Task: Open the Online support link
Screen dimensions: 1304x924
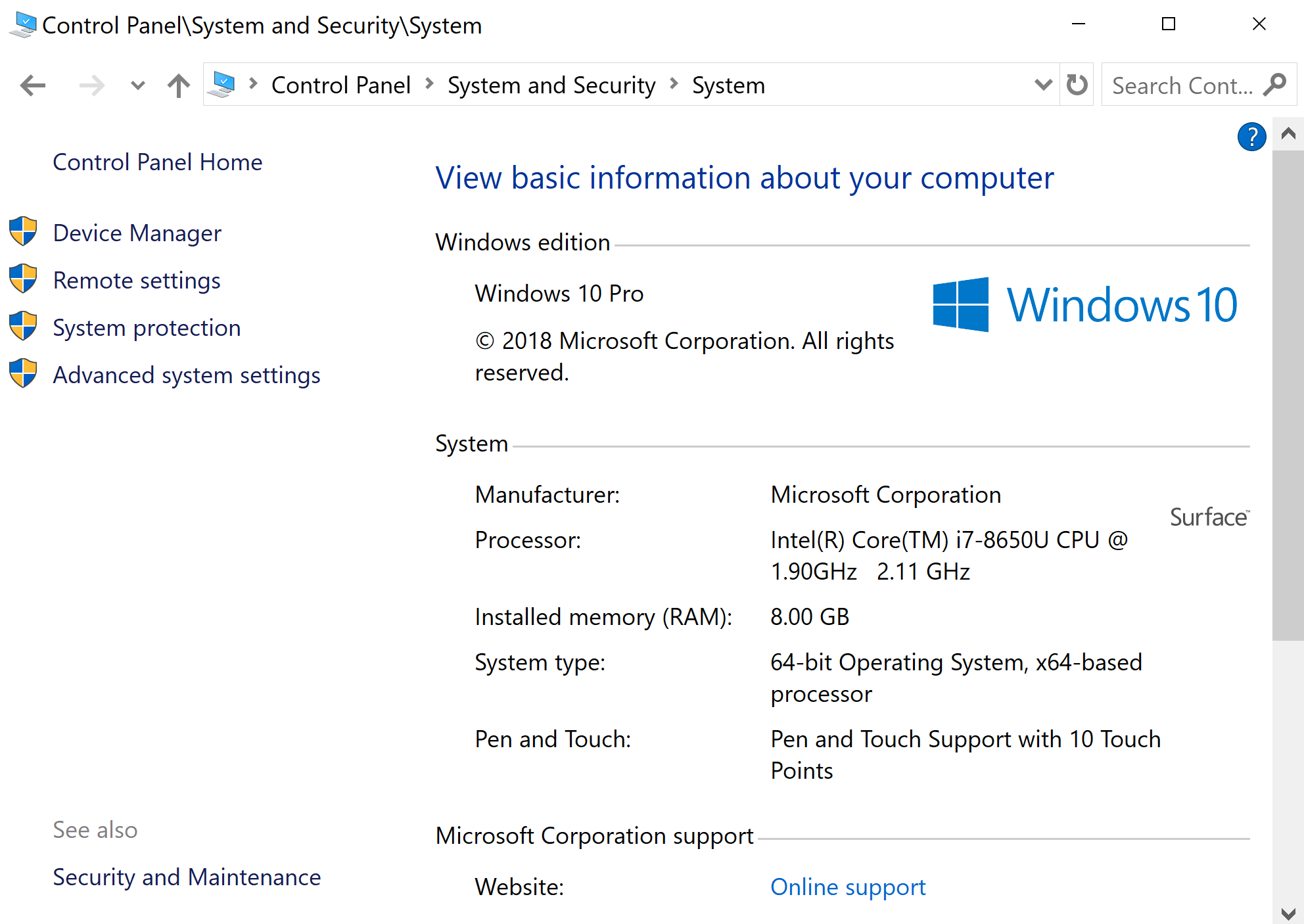Action: pos(847,887)
